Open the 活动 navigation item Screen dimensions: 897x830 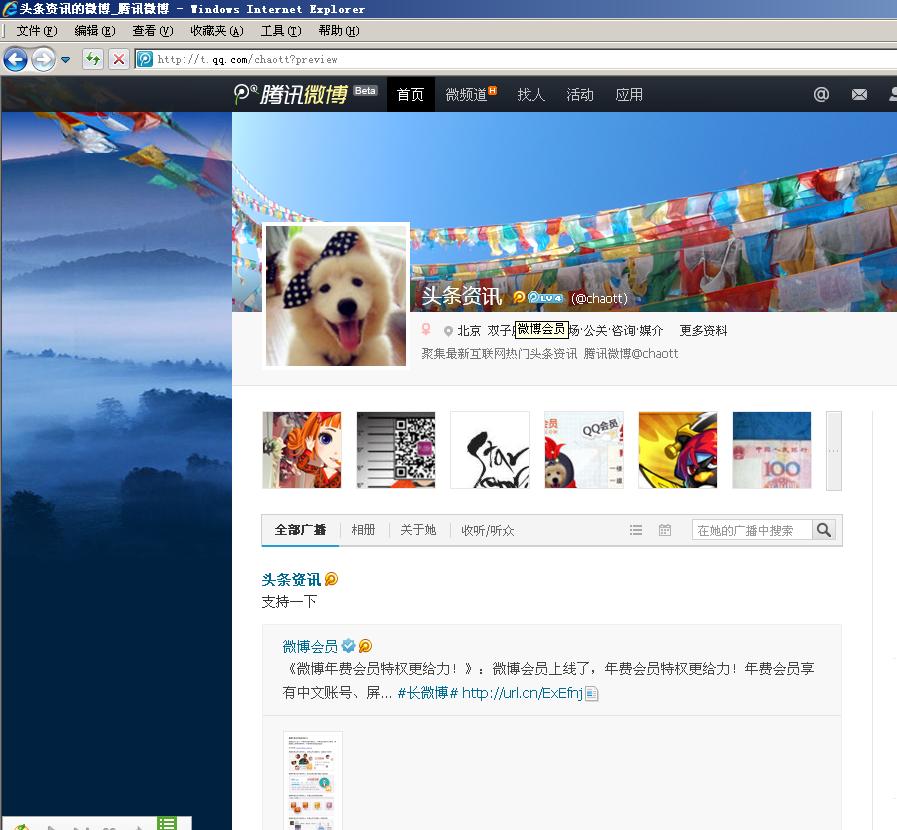coord(580,94)
